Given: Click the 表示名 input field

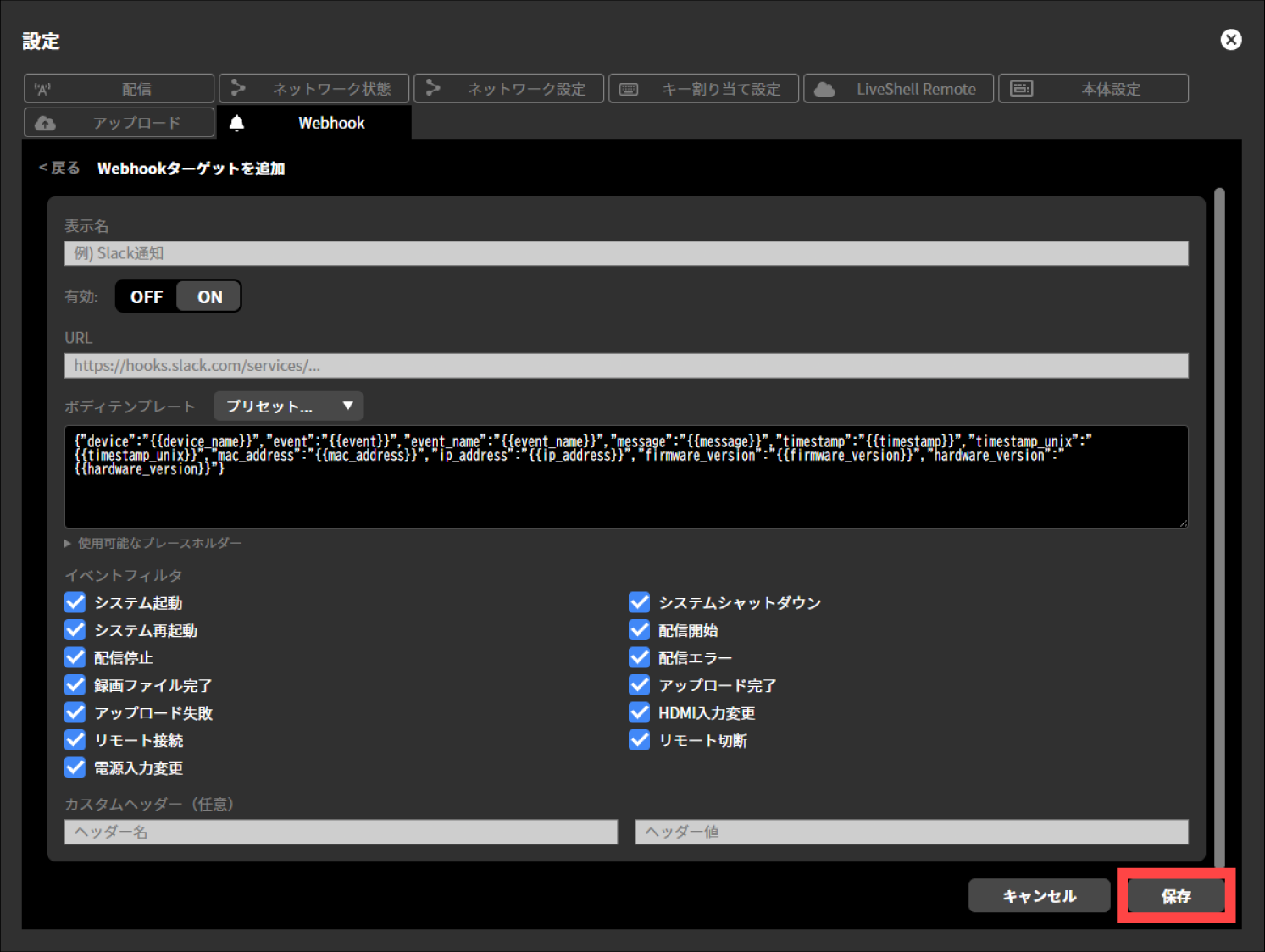Looking at the screenshot, I should click(x=626, y=252).
